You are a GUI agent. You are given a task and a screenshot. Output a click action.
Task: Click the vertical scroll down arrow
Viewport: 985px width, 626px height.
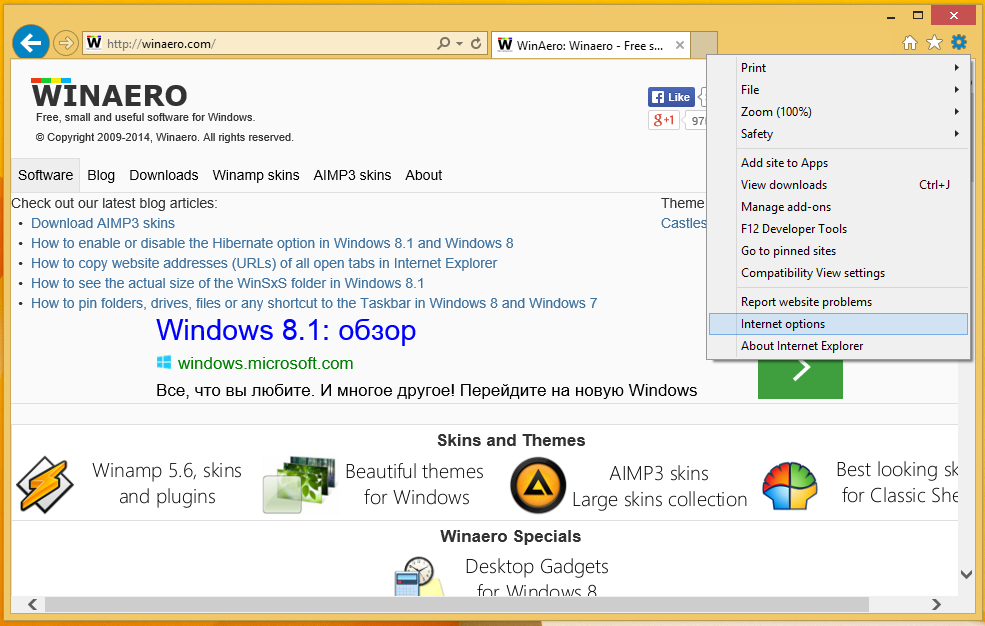966,574
